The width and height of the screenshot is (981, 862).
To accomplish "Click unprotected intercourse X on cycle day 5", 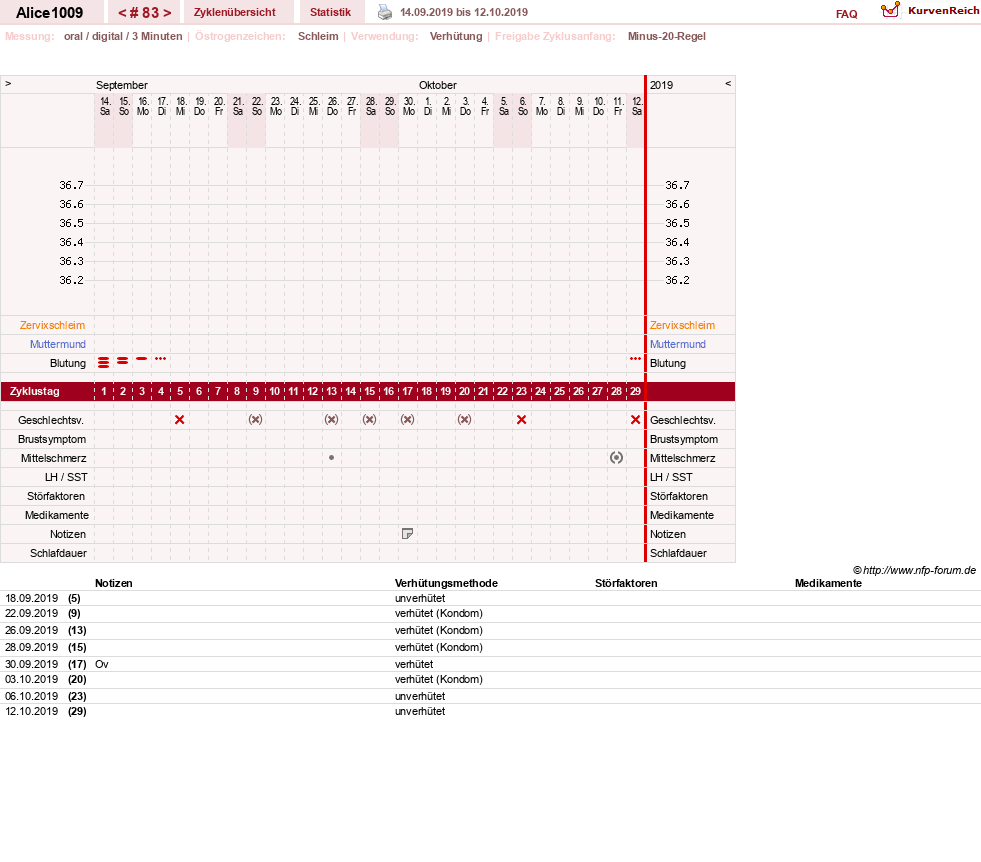I will pyautogui.click(x=180, y=420).
